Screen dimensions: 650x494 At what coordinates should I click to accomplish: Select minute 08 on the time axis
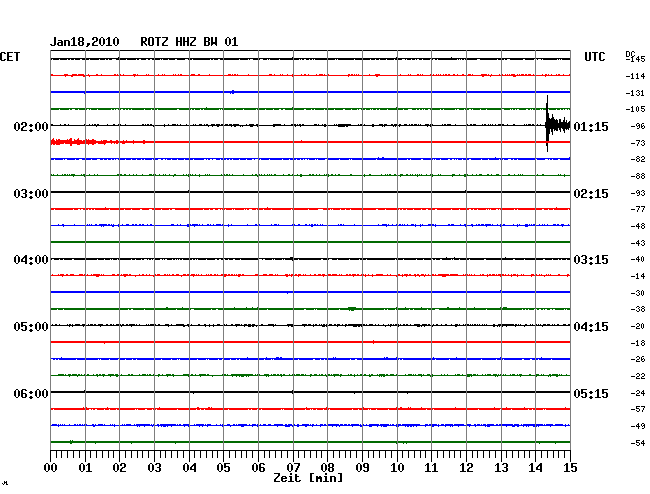pos(327,468)
